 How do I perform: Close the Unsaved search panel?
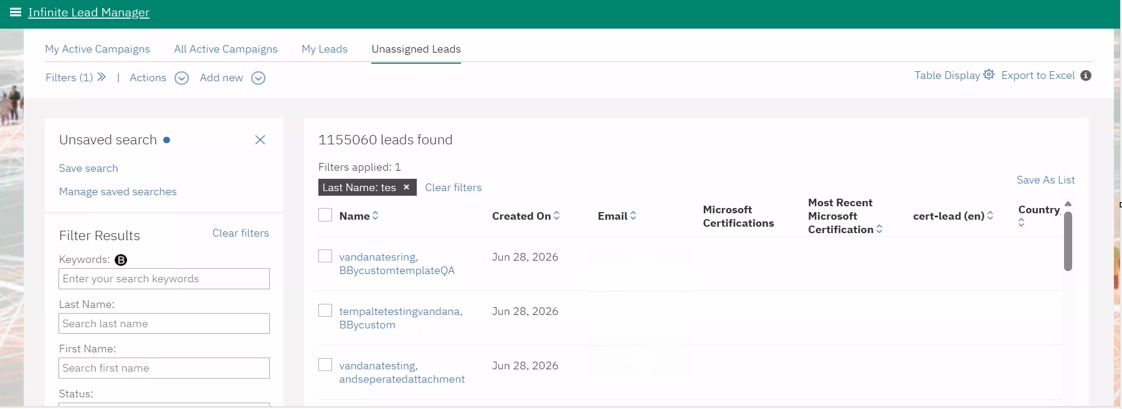coord(260,139)
